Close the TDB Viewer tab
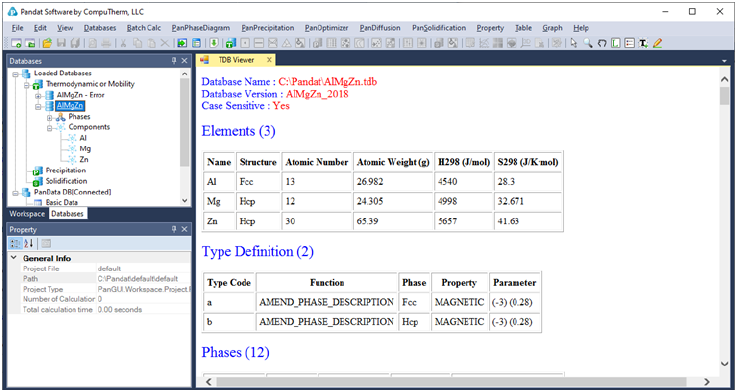 click(x=269, y=60)
